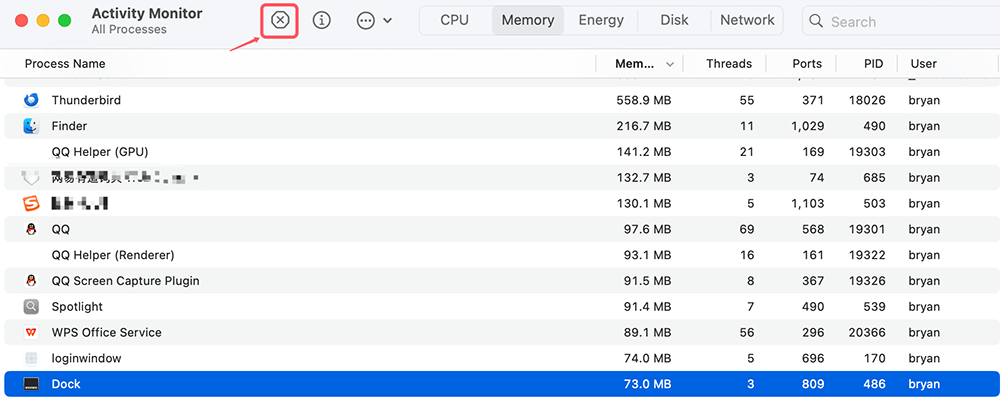
Task: Sort processes by Threads column
Action: tap(728, 64)
